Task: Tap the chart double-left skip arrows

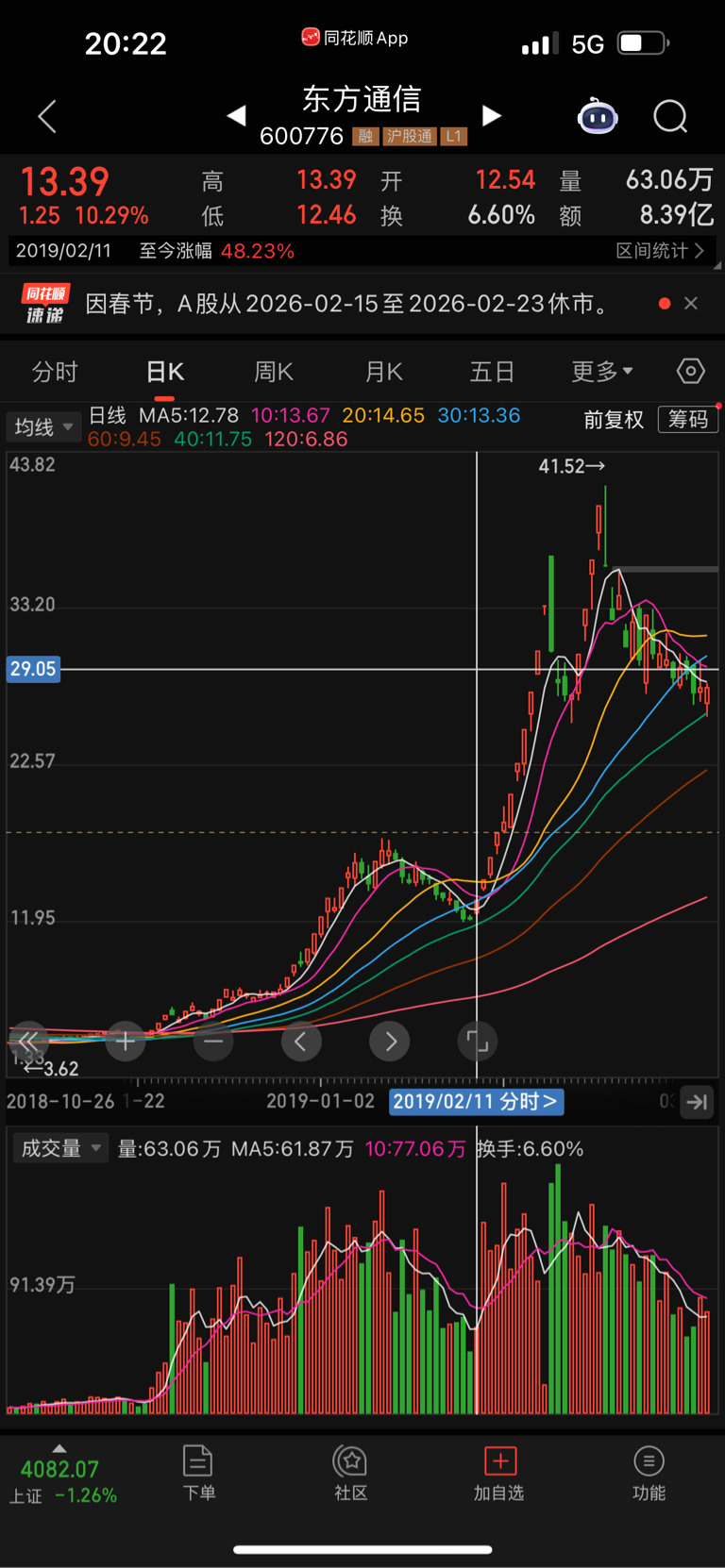Action: tap(28, 1042)
